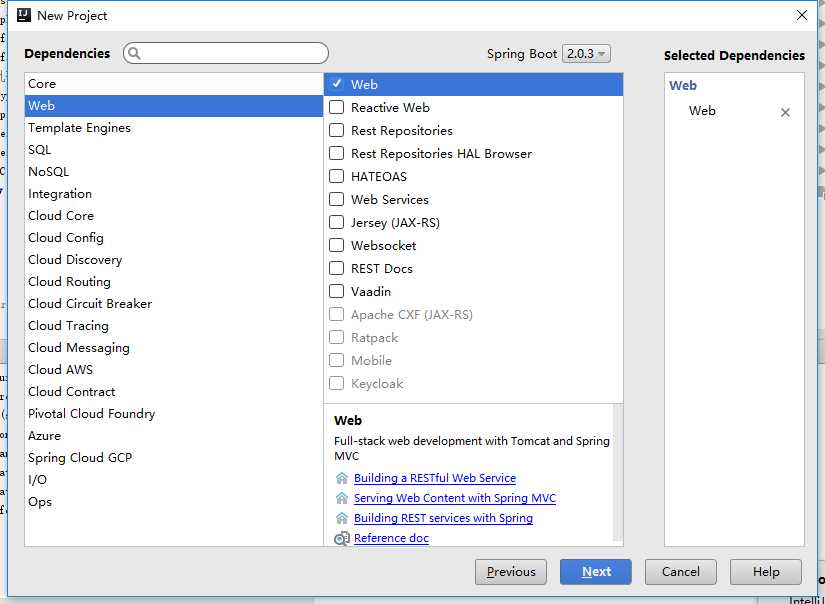Check the Rest Repositories option

(x=337, y=130)
